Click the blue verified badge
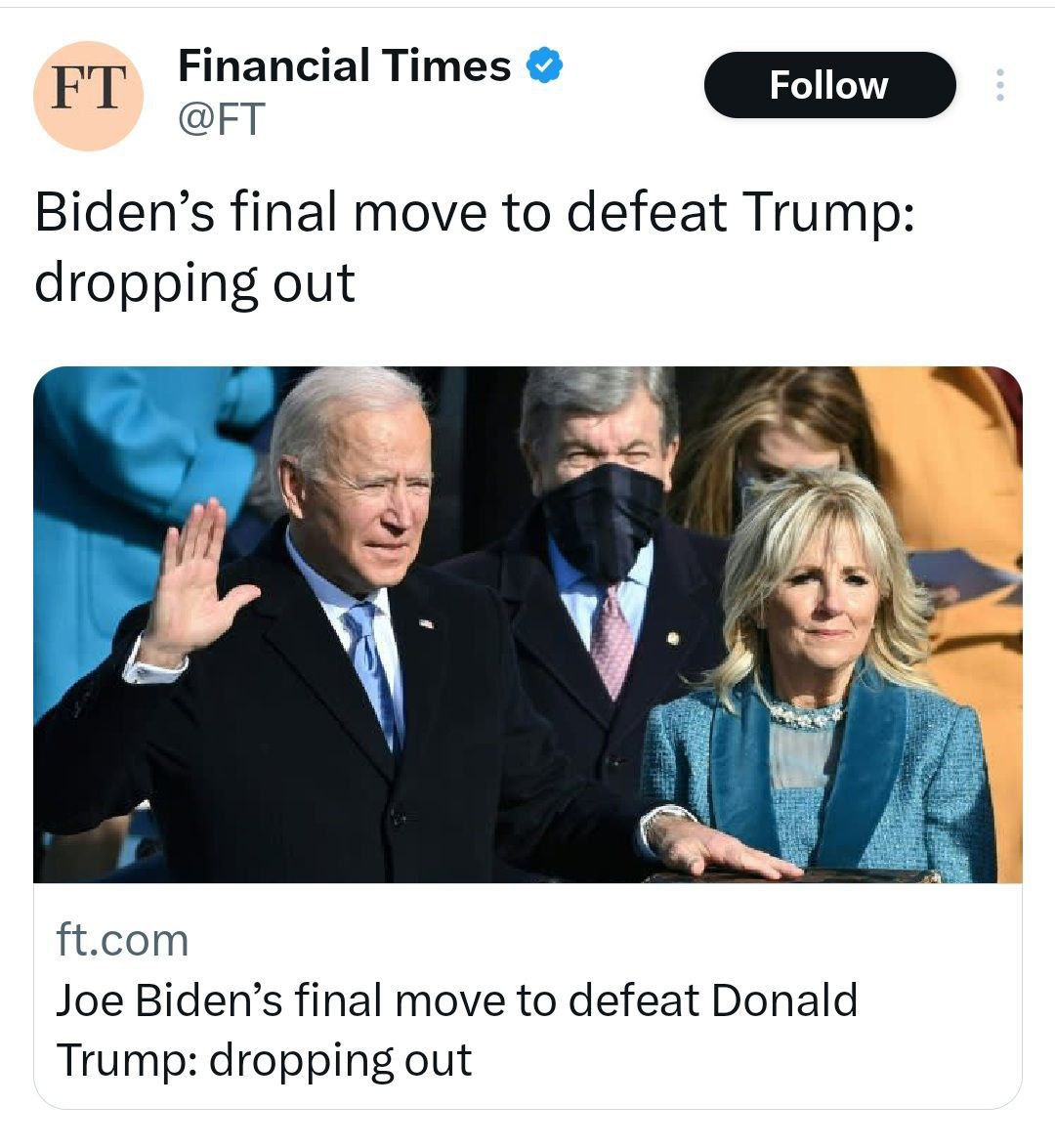 pos(544,66)
